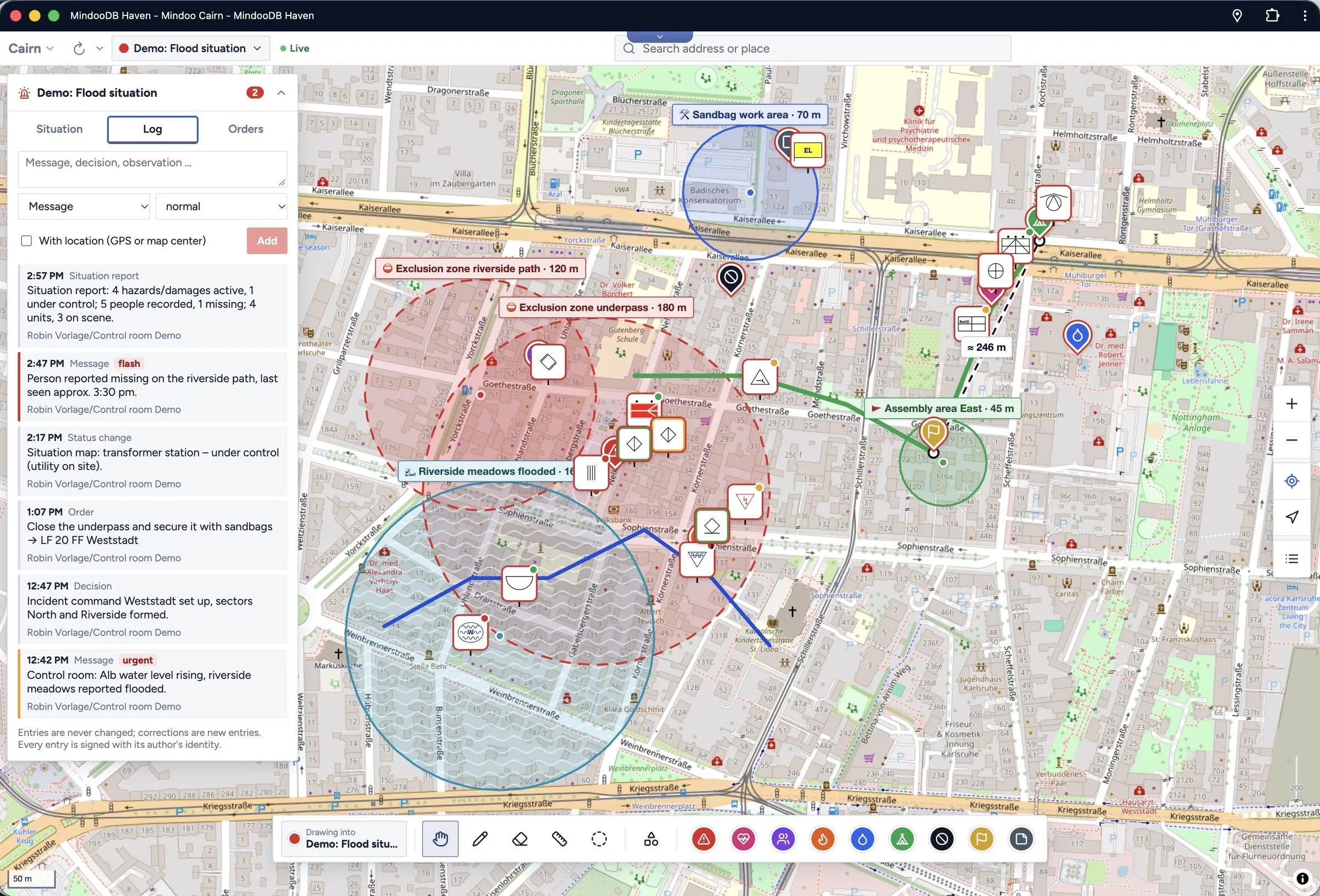Zoom out of the map
This screenshot has width=1320, height=896.
point(1291,440)
